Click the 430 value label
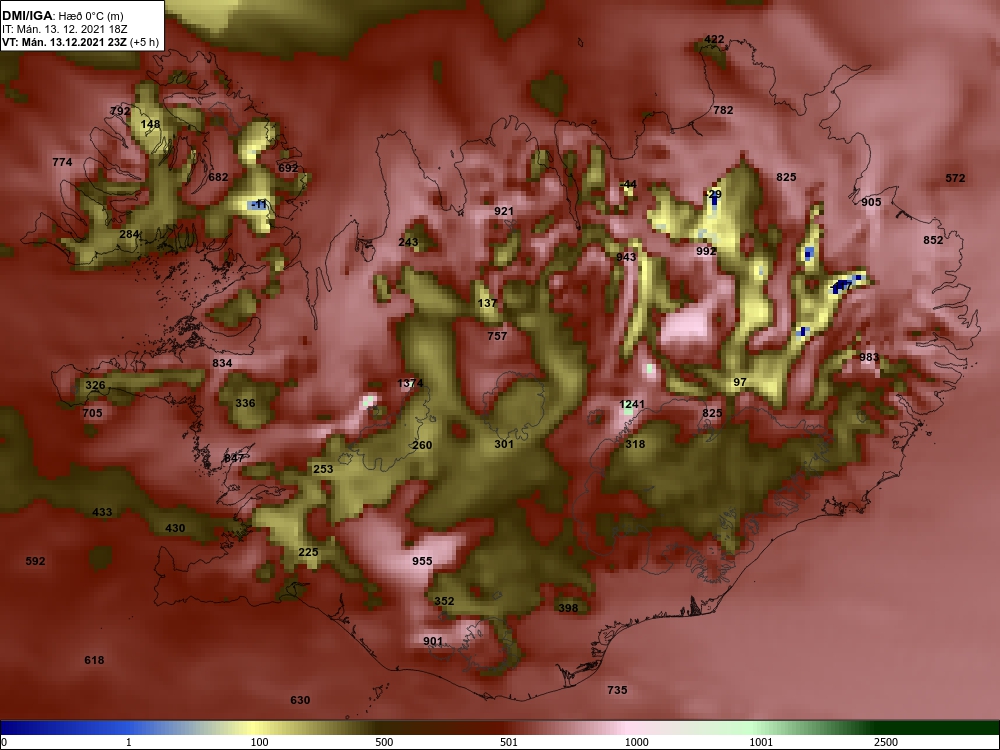 click(x=175, y=528)
